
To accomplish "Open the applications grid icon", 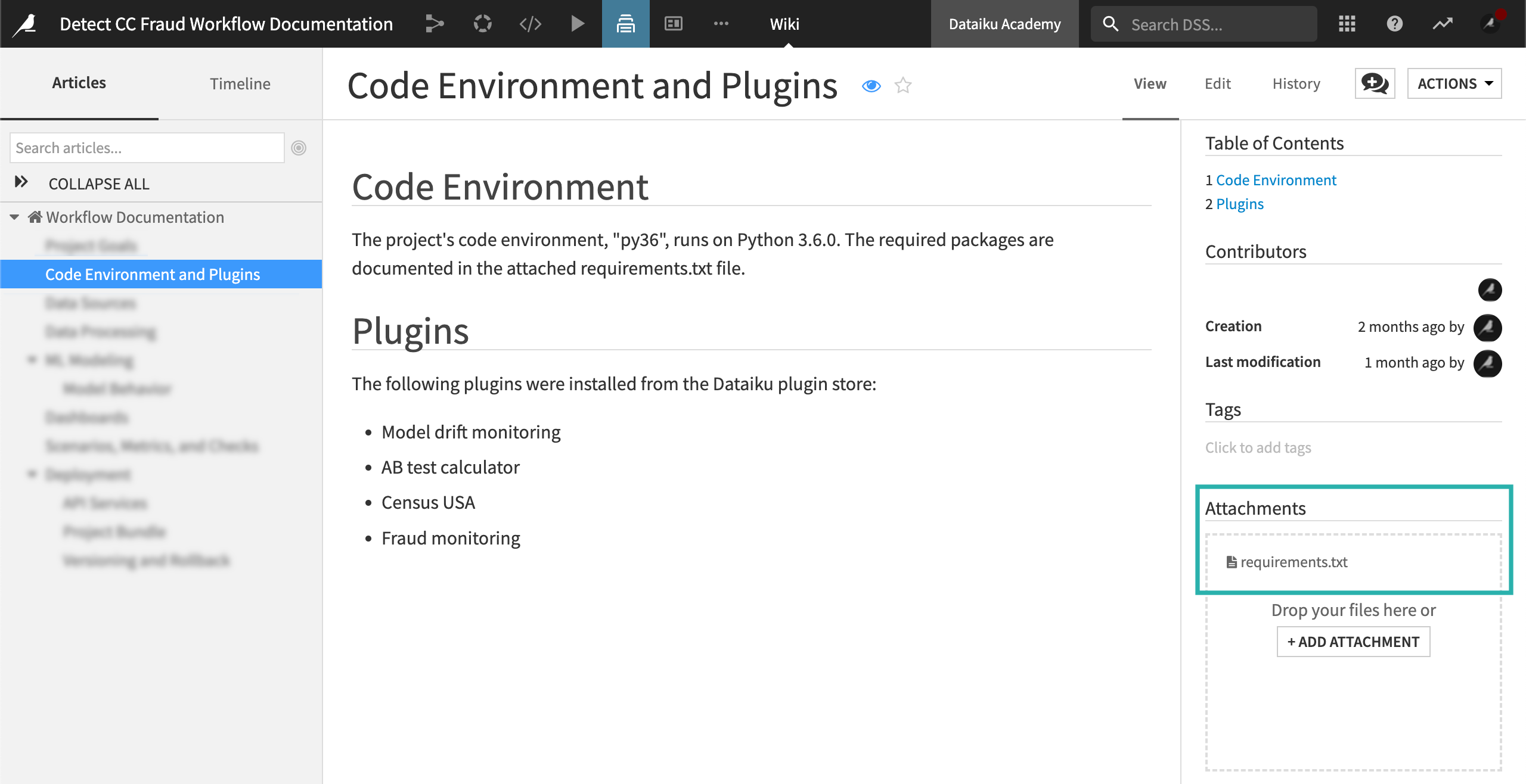I will [x=1347, y=23].
